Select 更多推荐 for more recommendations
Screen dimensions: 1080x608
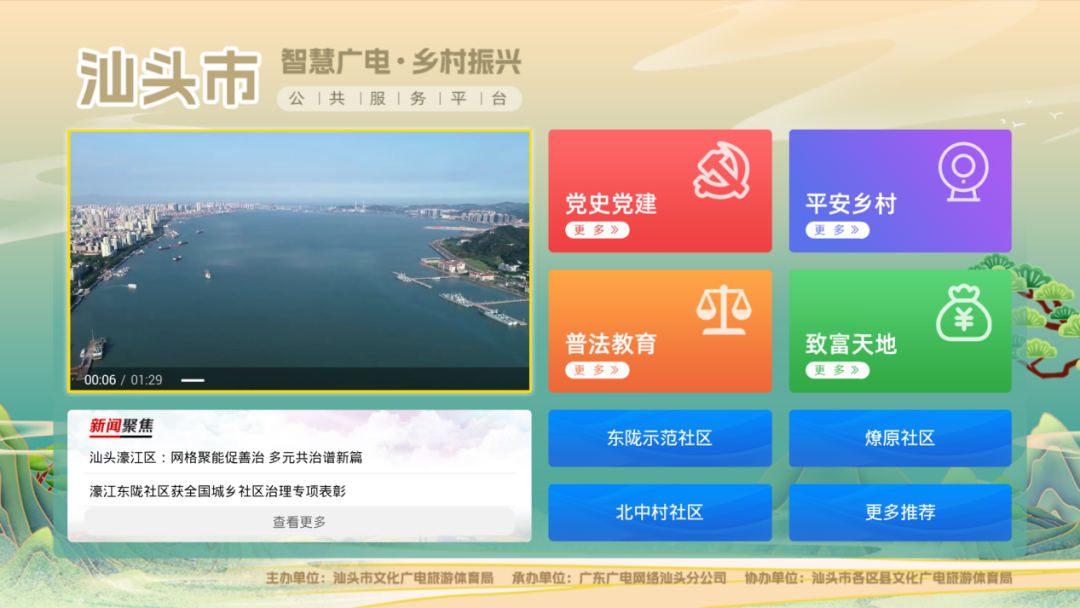(900, 512)
